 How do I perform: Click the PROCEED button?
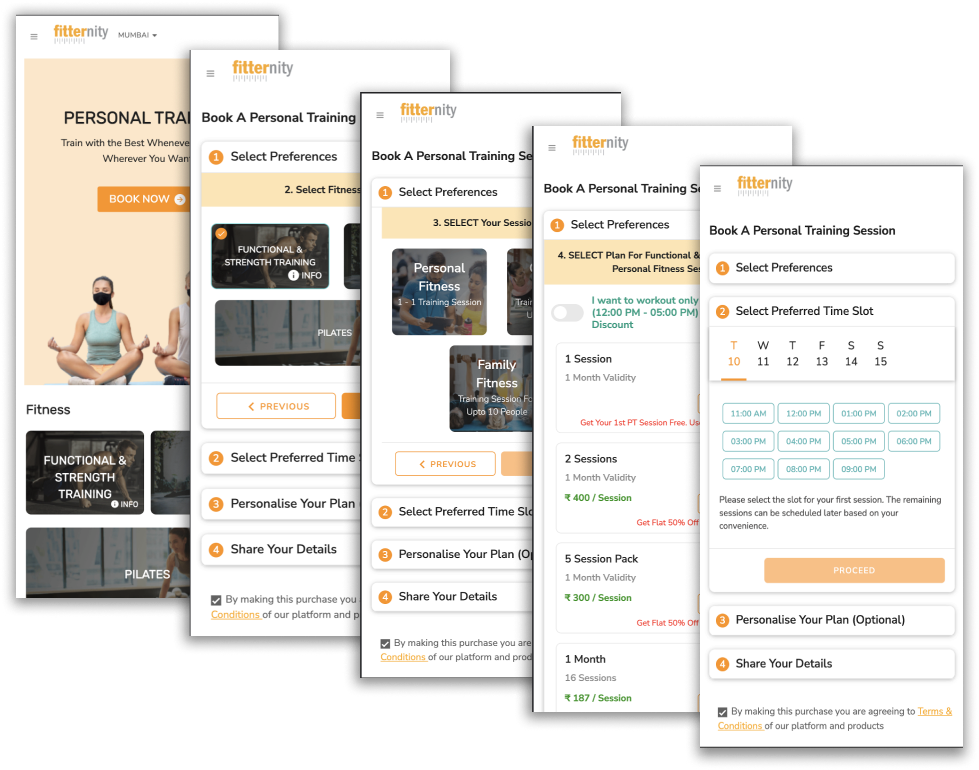pyautogui.click(x=854, y=571)
